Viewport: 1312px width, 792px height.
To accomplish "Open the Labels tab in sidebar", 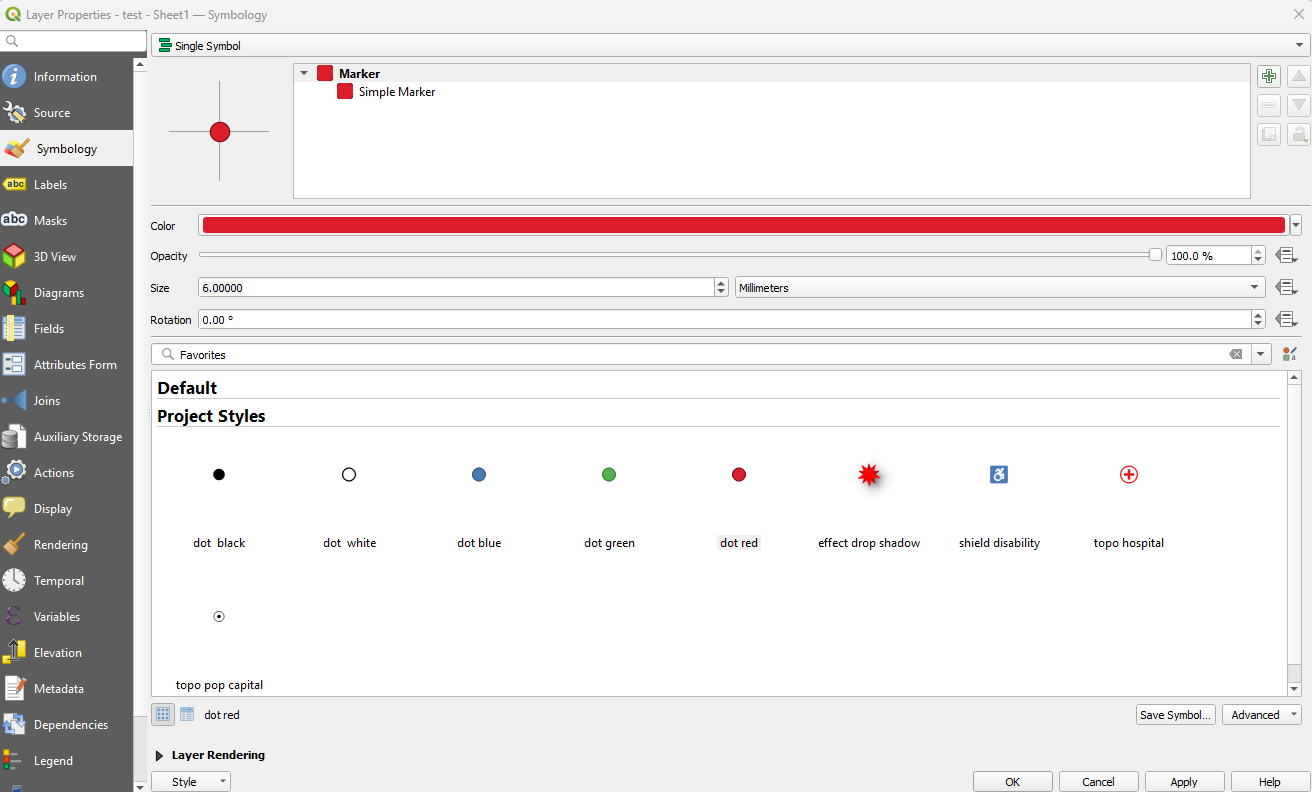I will point(50,185).
